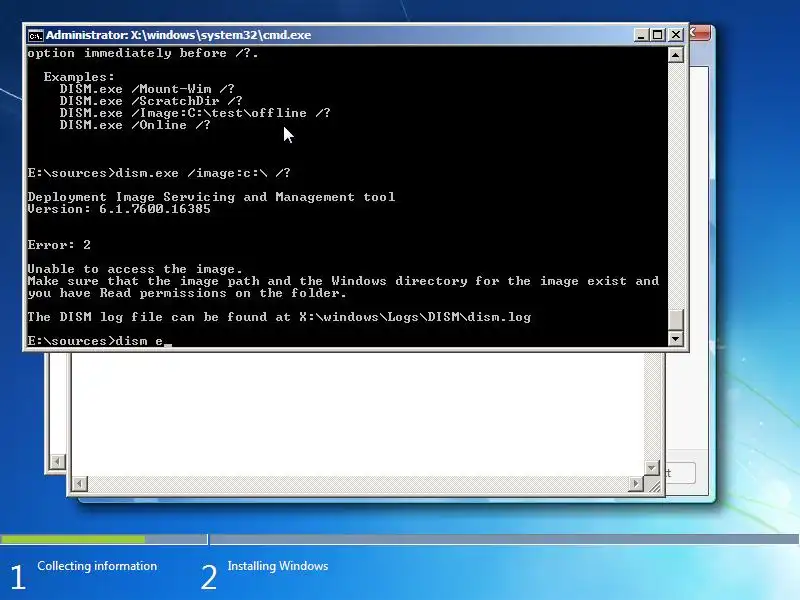Minimize the Administrator cmd.exe window
The width and height of the screenshot is (800, 600).
(641, 35)
